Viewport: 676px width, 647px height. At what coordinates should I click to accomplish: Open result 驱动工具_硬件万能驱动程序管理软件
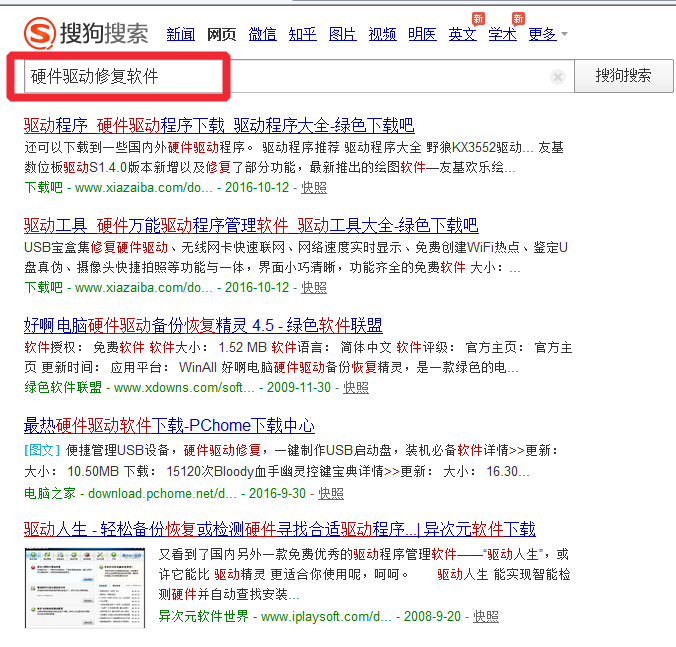[251, 225]
